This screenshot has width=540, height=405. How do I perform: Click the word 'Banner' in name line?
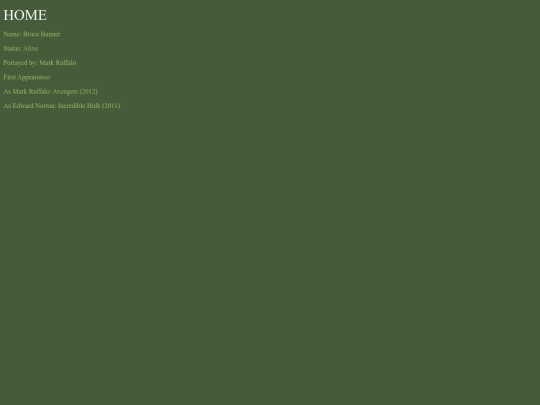pyautogui.click(x=50, y=34)
